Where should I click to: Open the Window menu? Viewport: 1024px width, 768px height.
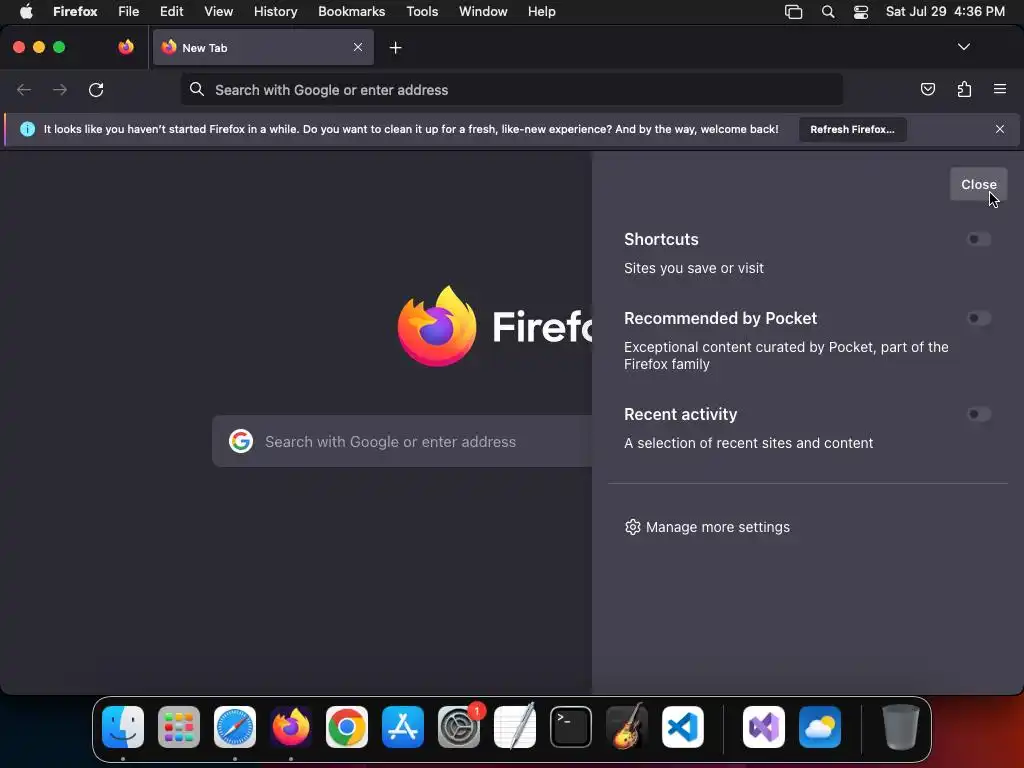click(x=483, y=12)
